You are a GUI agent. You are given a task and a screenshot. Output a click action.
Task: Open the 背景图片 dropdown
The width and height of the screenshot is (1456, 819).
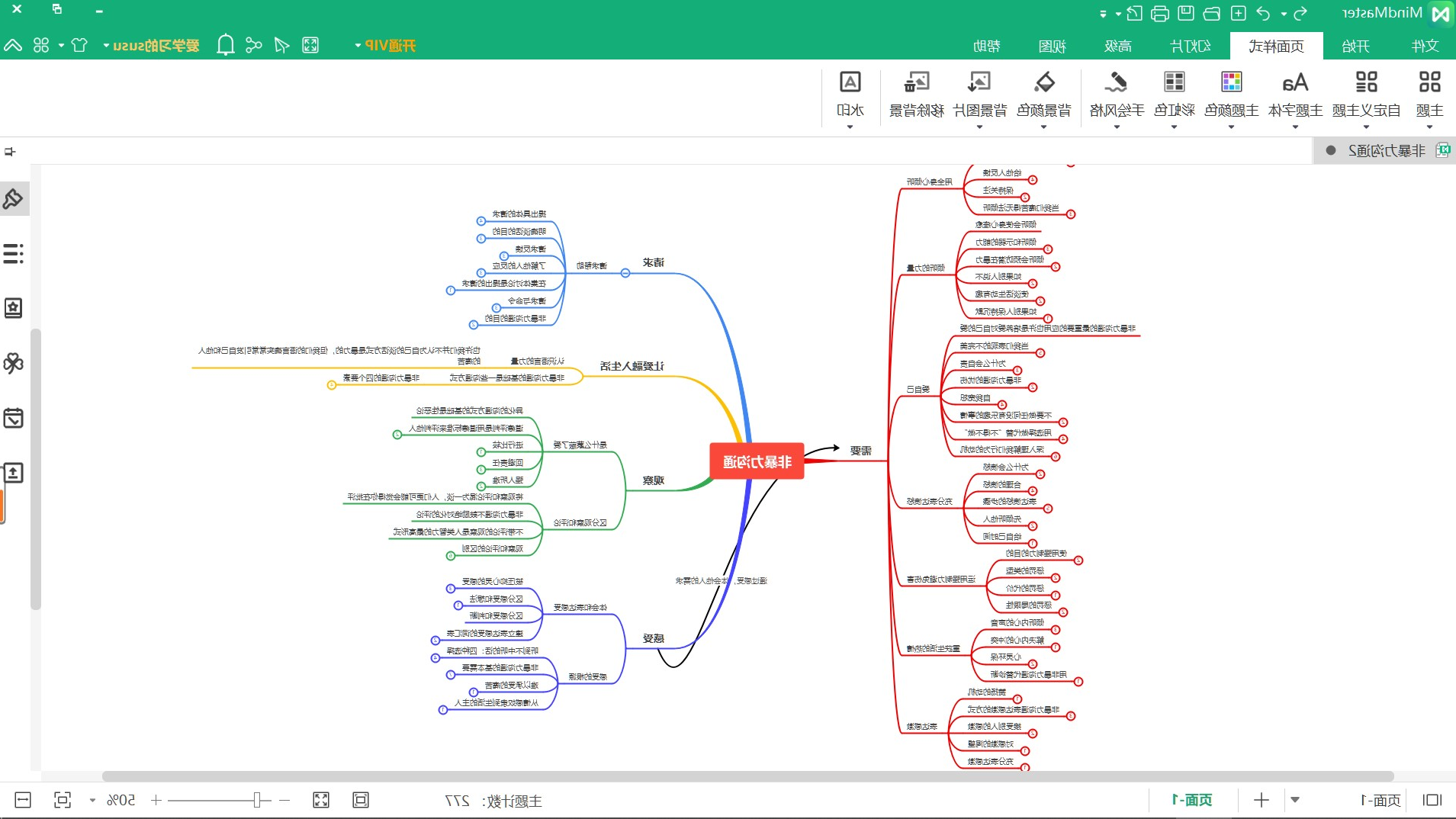pyautogui.click(x=980, y=98)
